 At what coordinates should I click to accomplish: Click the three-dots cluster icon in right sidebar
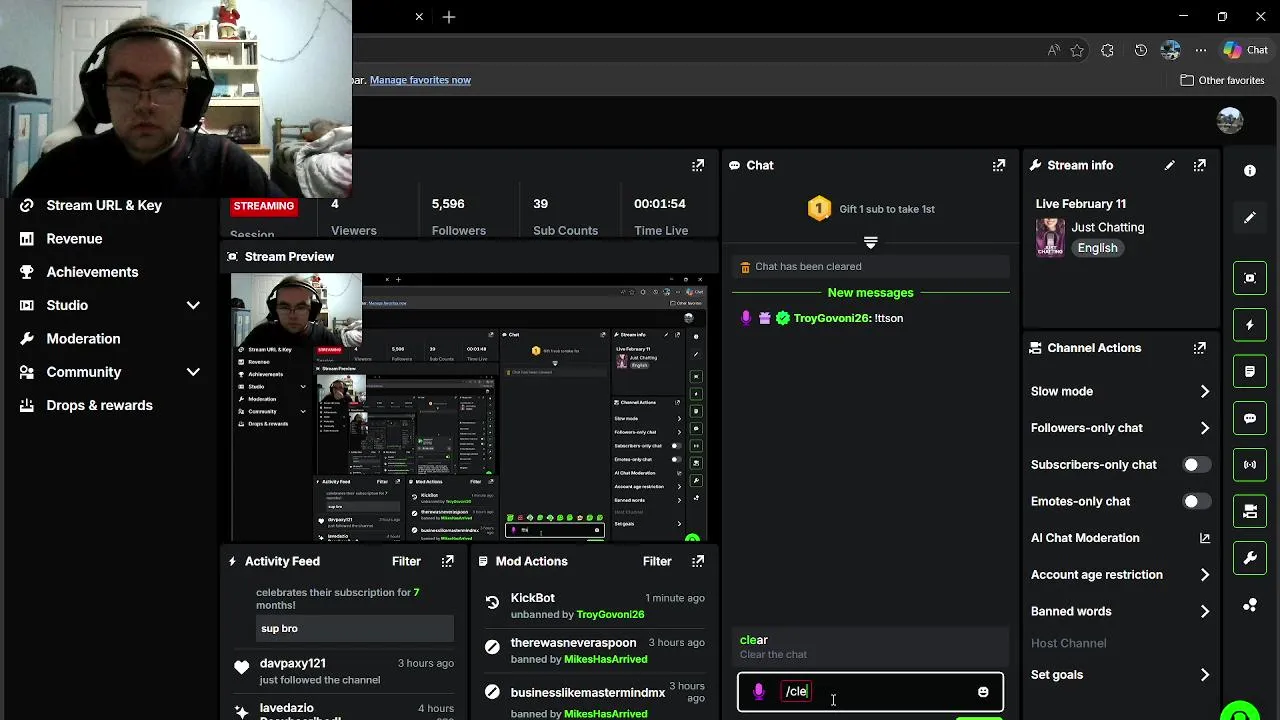1250,605
